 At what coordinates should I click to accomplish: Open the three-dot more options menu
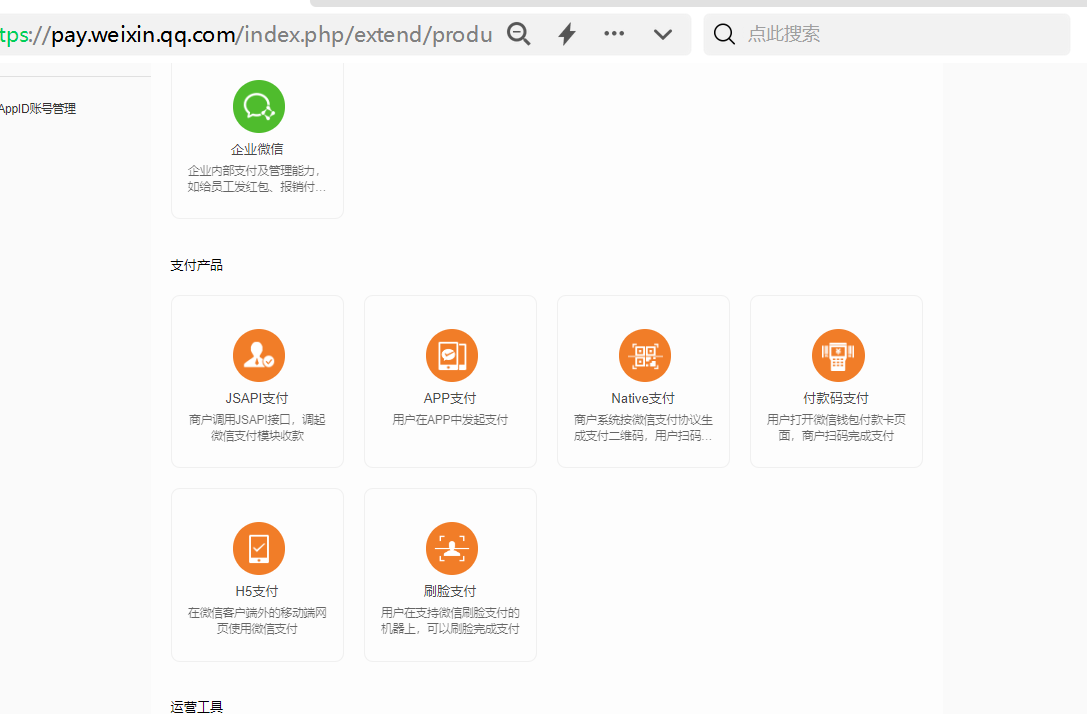(x=614, y=33)
